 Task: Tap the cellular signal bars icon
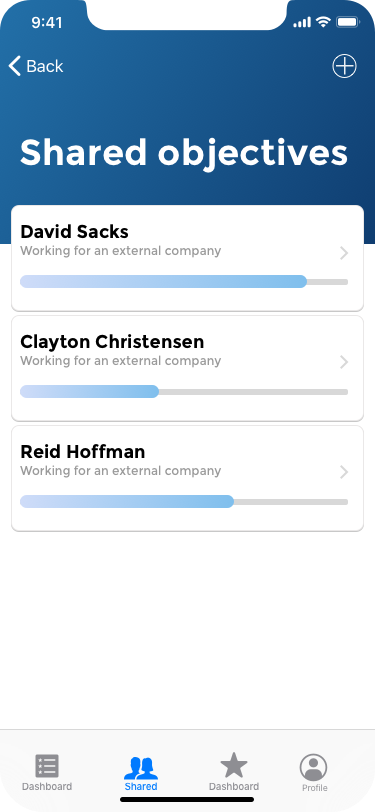[x=302, y=22]
